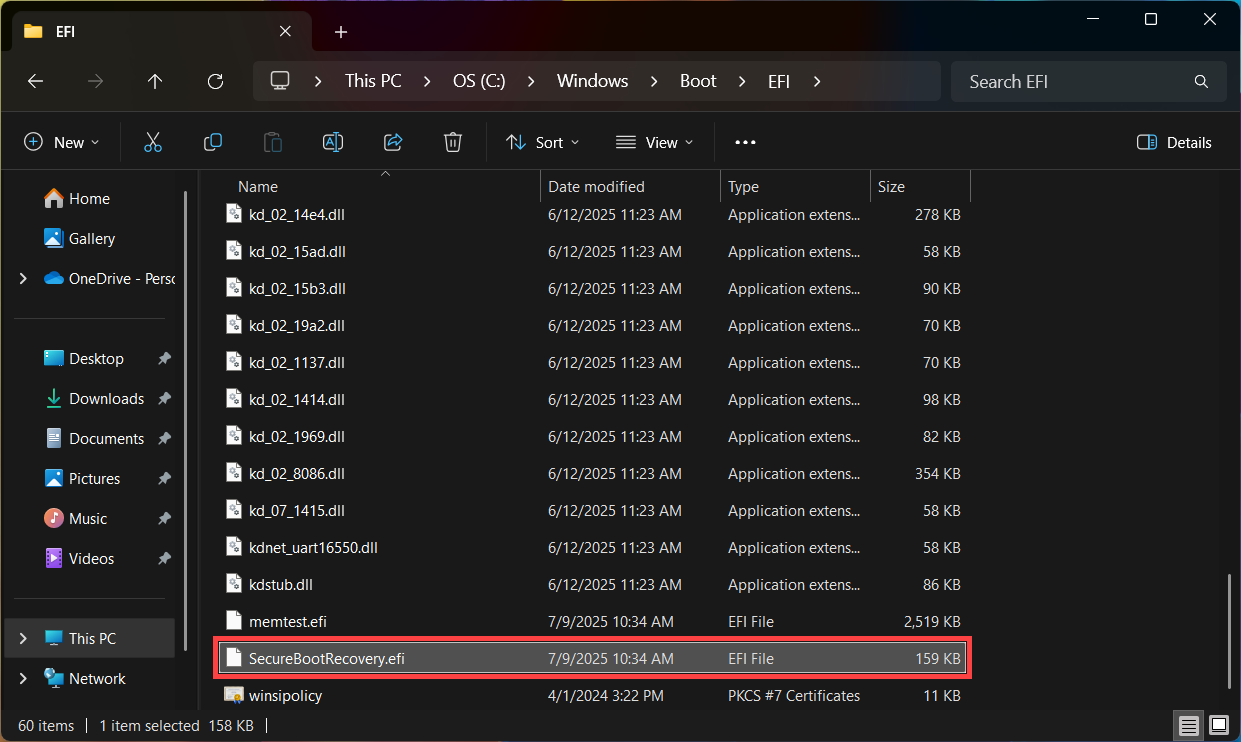Image resolution: width=1241 pixels, height=742 pixels.
Task: Expand chevron after Windows in address bar
Action: 655,82
